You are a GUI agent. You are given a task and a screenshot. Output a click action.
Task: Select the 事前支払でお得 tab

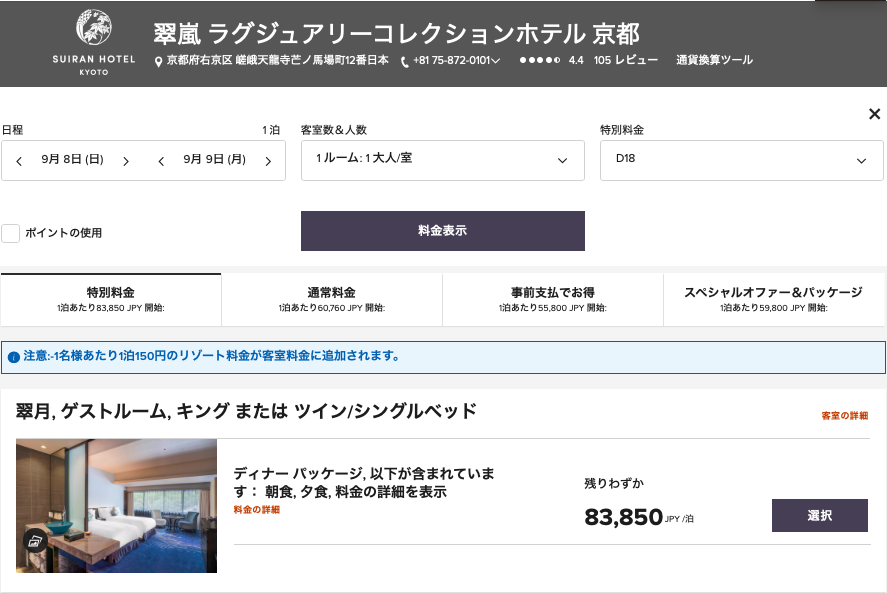click(552, 300)
